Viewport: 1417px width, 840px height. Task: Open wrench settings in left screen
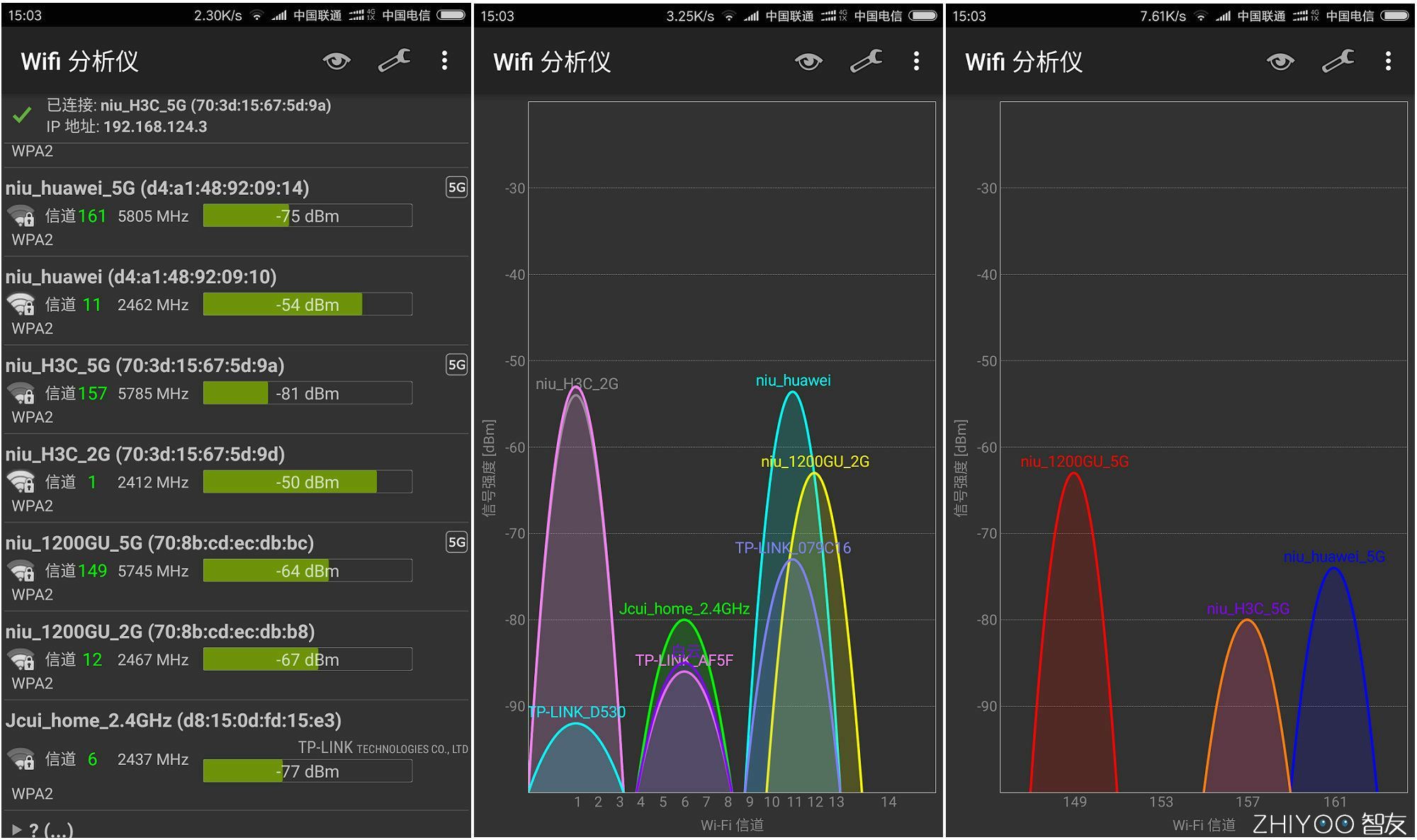394,61
